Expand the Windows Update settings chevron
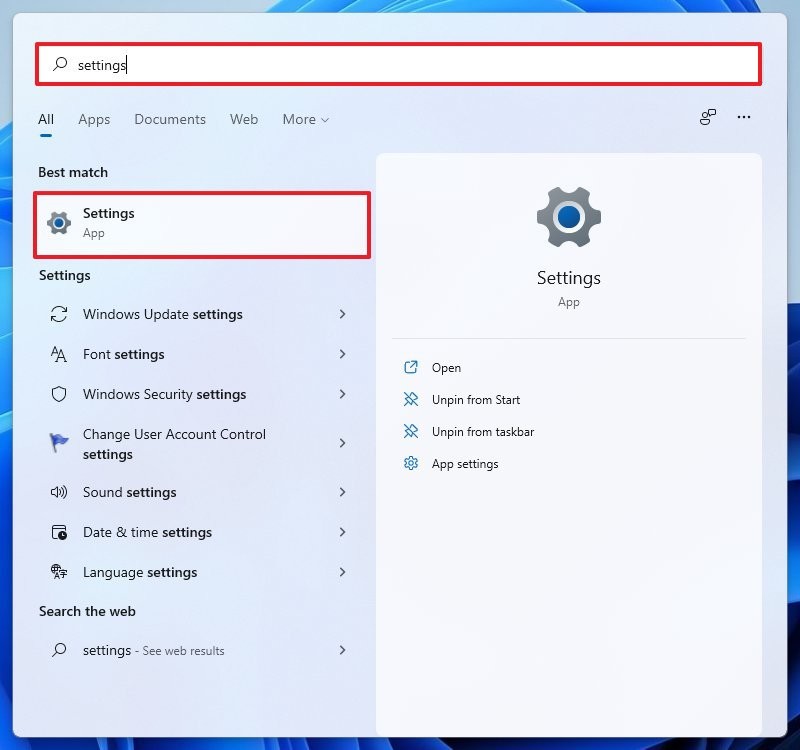The height and width of the screenshot is (750, 800). tap(342, 314)
